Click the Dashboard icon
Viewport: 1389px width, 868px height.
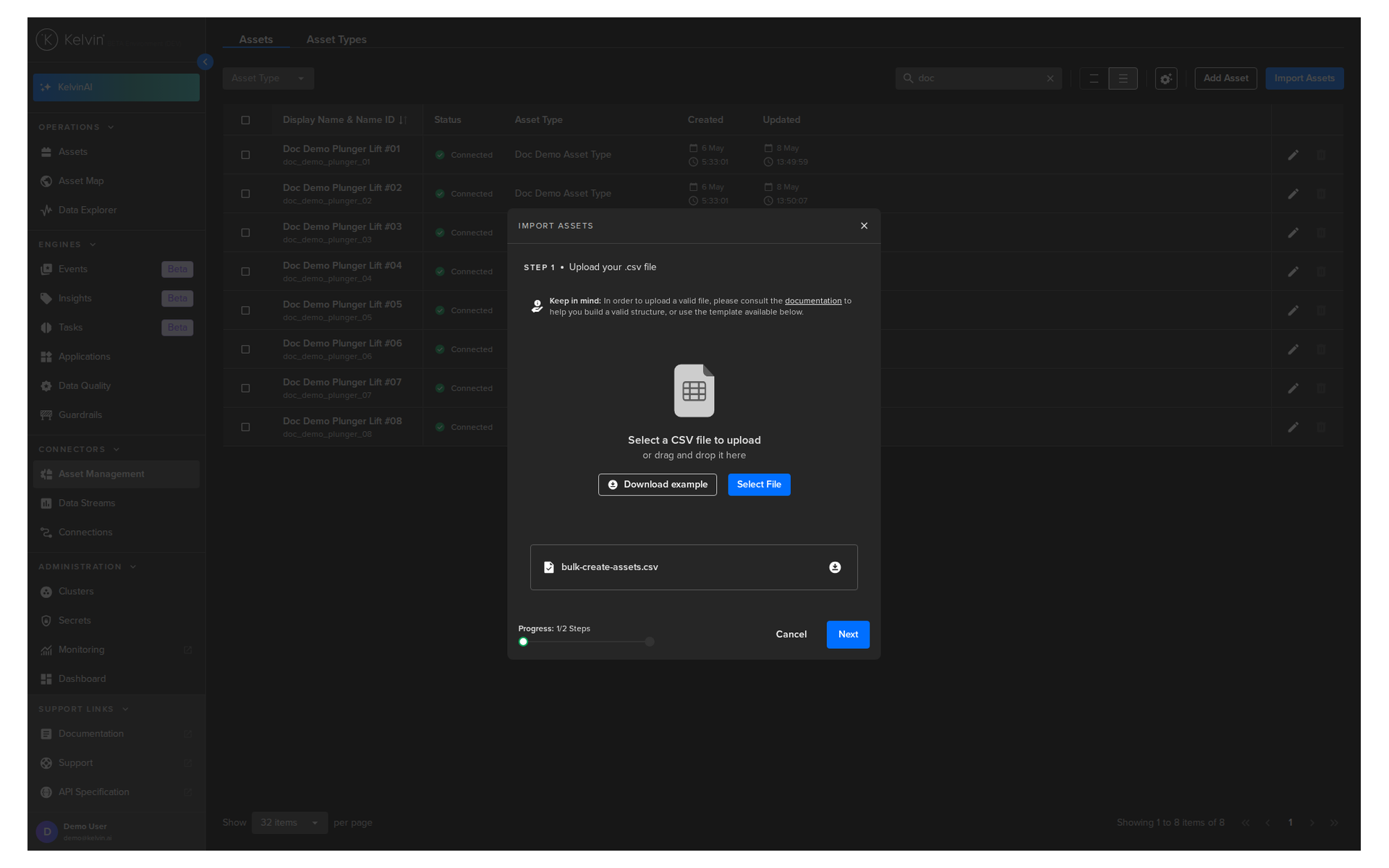[x=46, y=679]
